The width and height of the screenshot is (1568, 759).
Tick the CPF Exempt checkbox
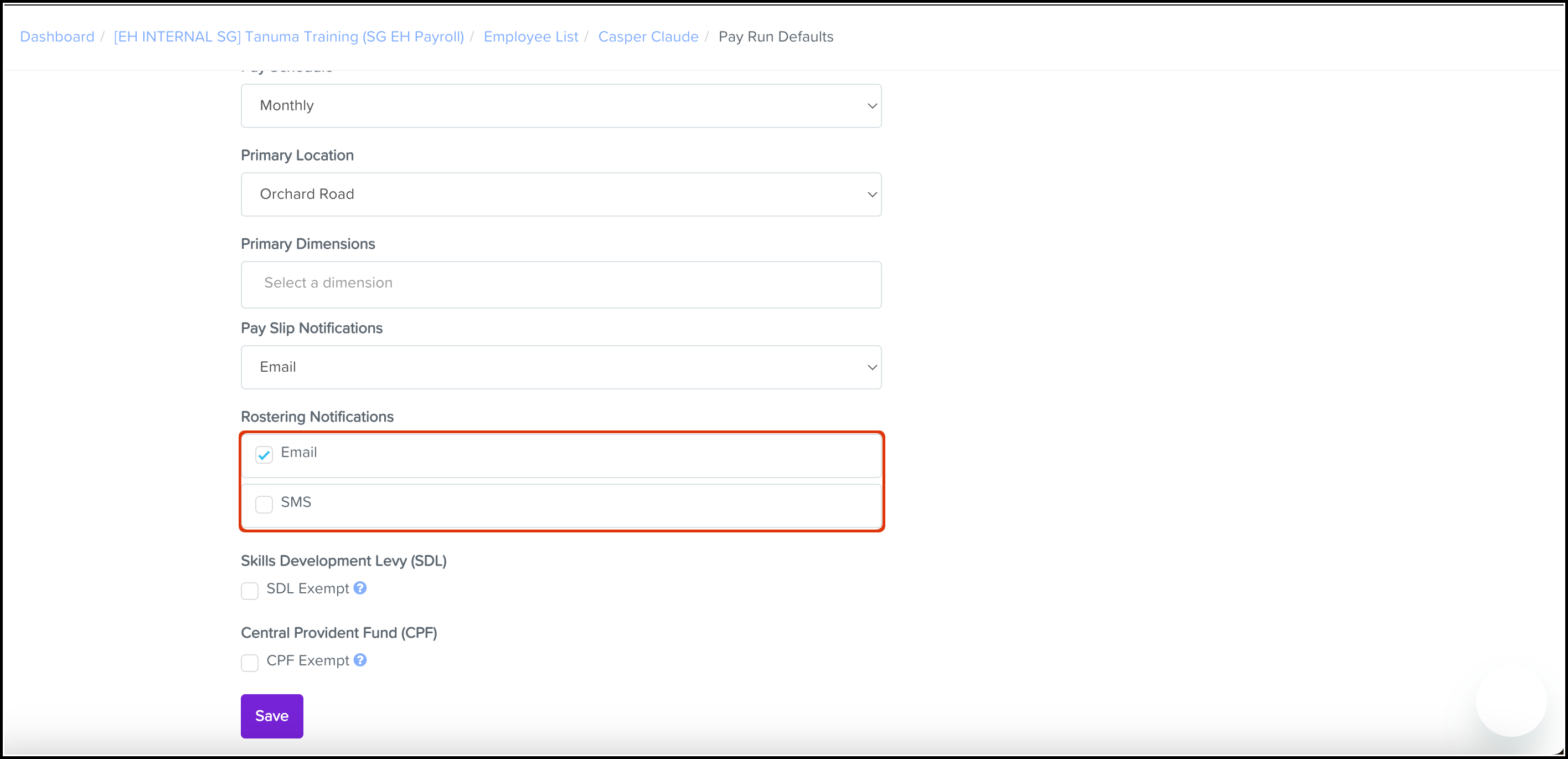[x=250, y=662]
